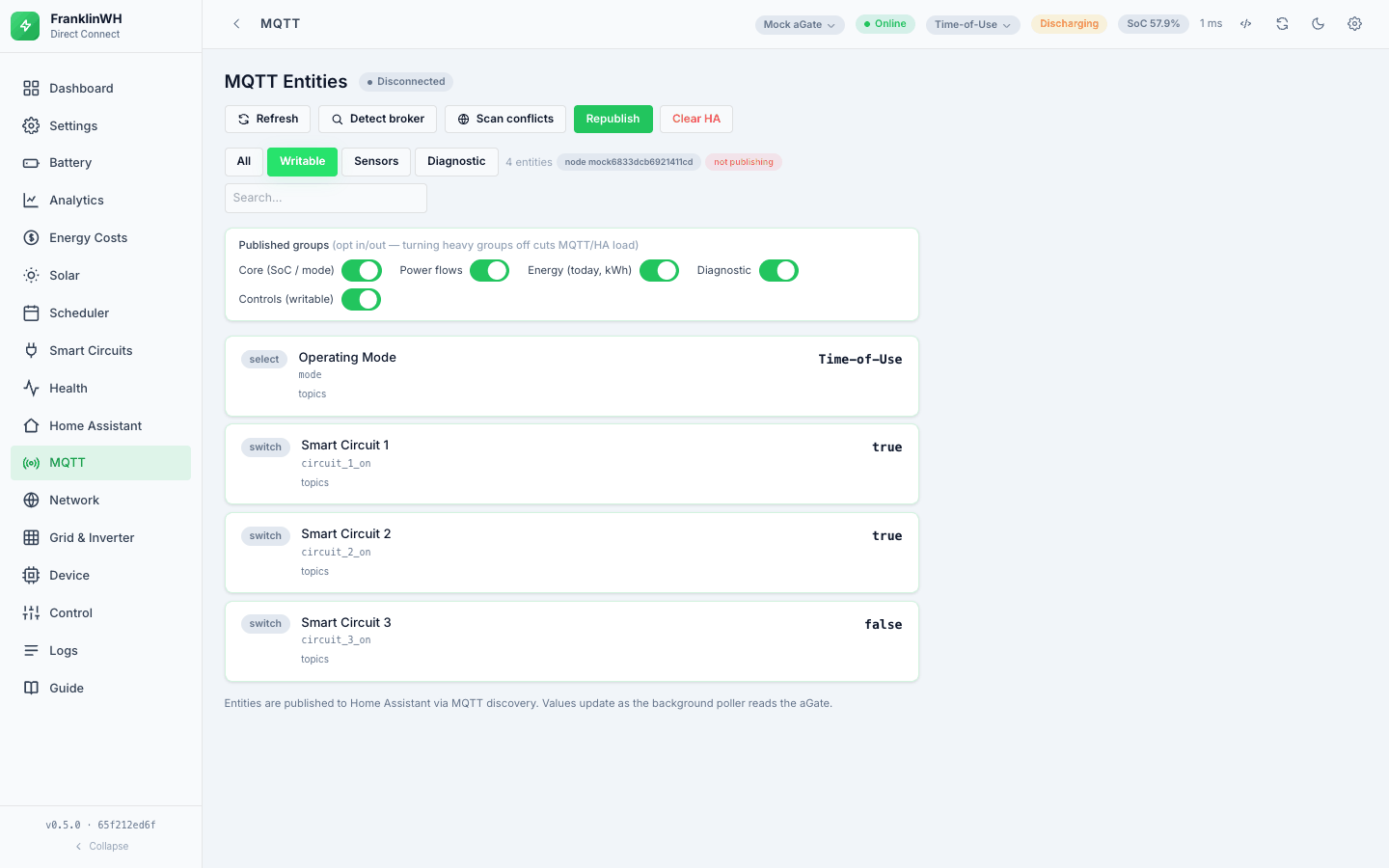The image size is (1389, 868).
Task: Open Analytics chart icon
Action: point(31,201)
